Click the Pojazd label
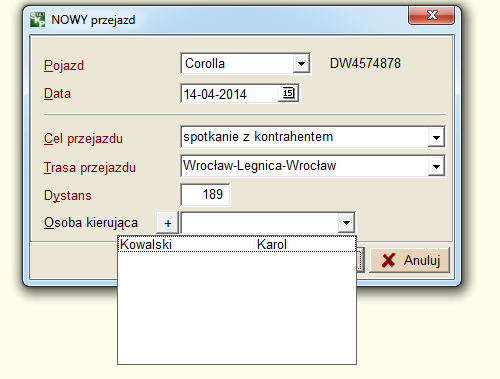500x379 pixels. pyautogui.click(x=64, y=65)
